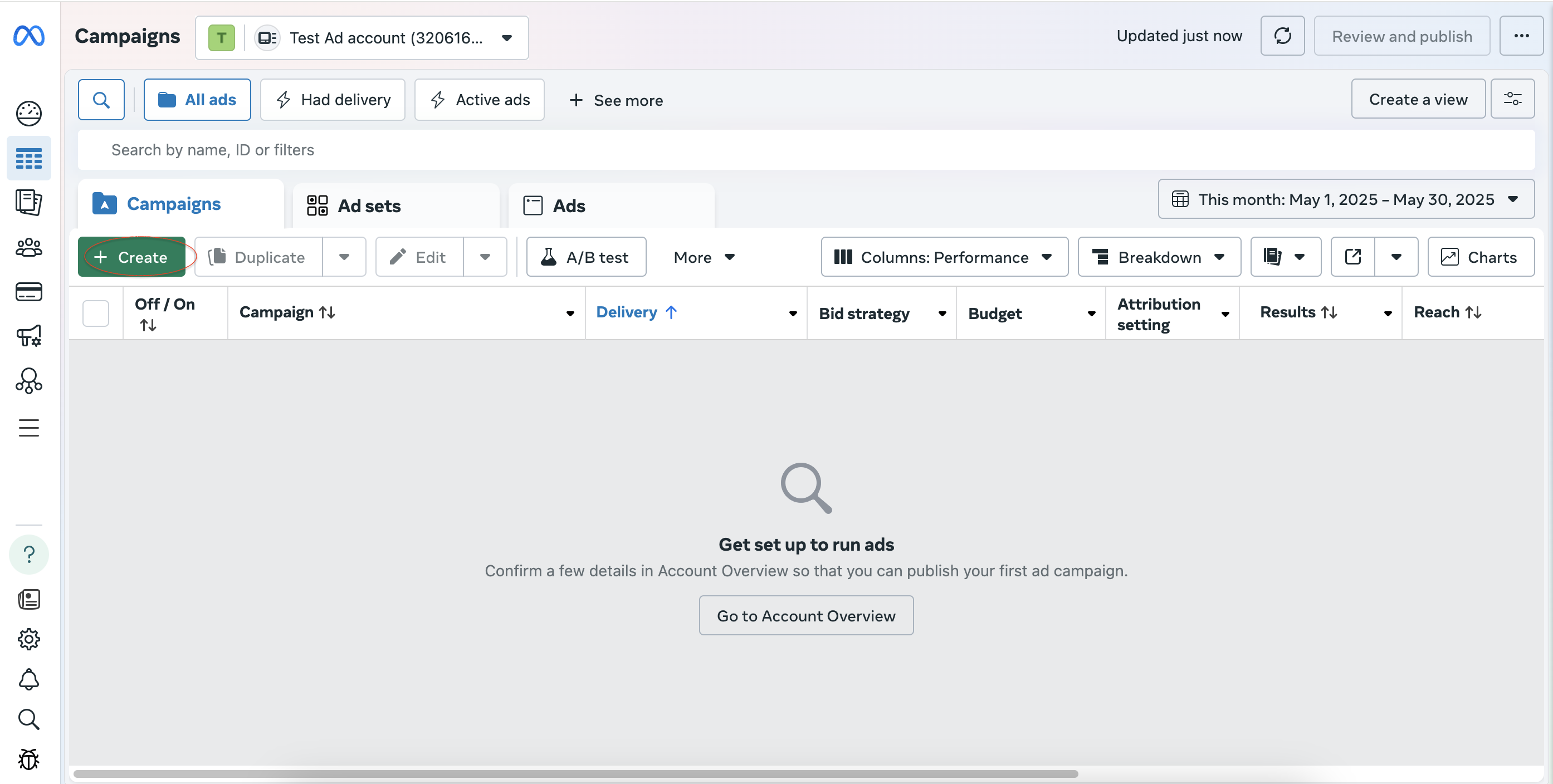Open Audiences people icon in sidebar
Screen dimensions: 1553x784
point(29,247)
